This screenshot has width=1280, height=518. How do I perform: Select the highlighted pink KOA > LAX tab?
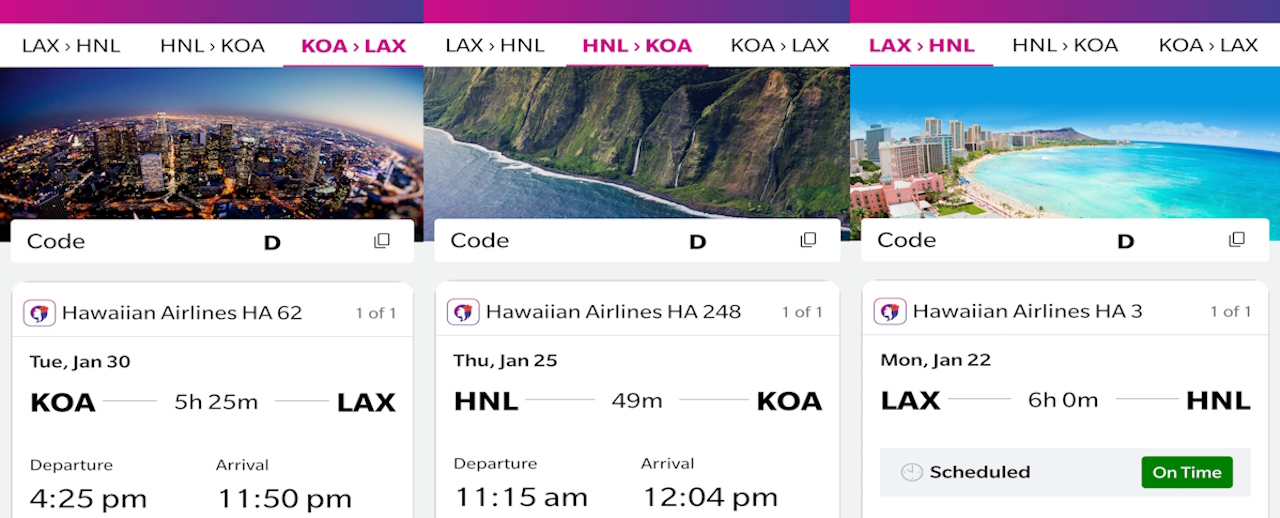point(353,46)
